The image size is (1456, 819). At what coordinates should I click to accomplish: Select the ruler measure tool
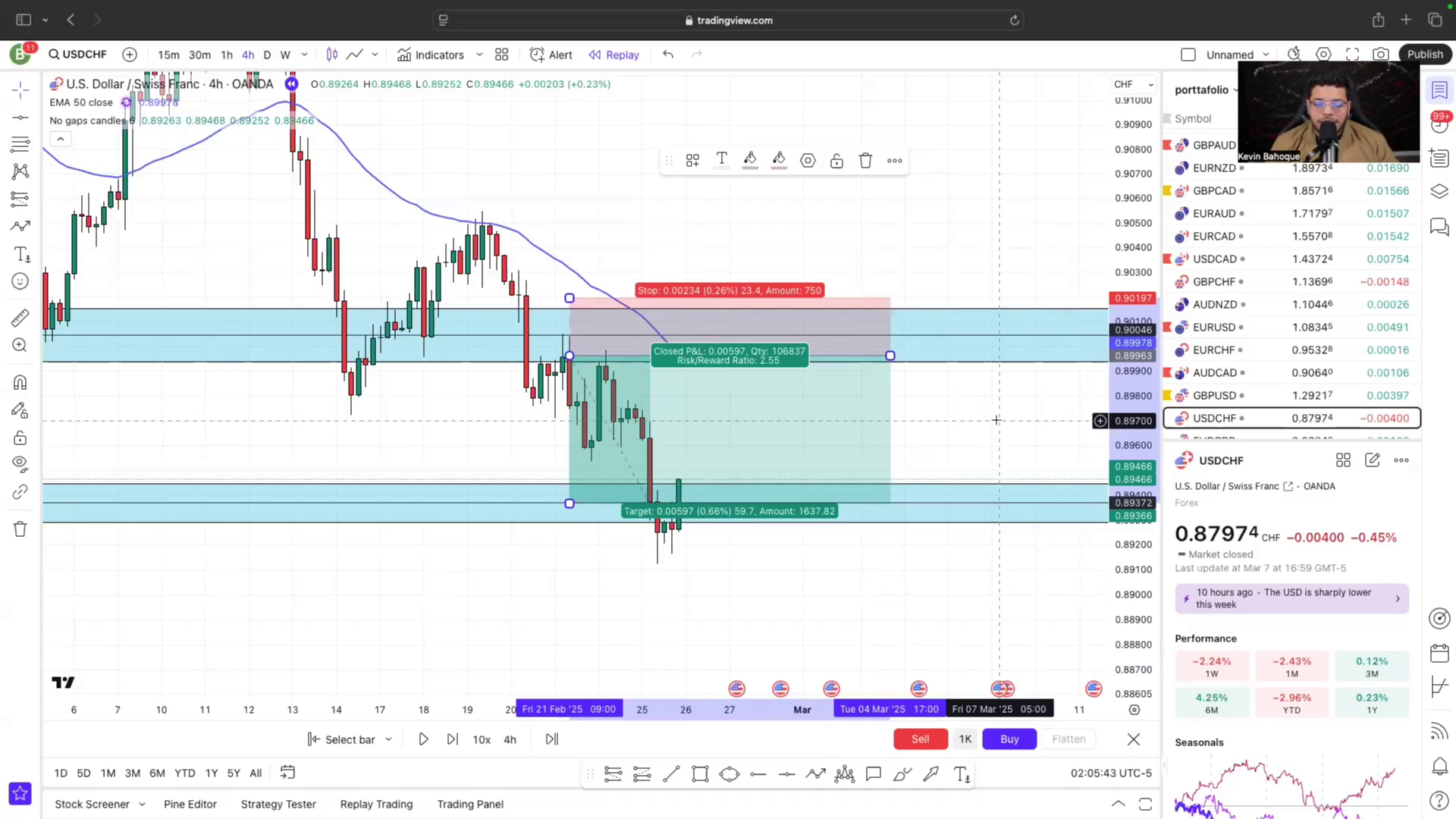(x=20, y=318)
